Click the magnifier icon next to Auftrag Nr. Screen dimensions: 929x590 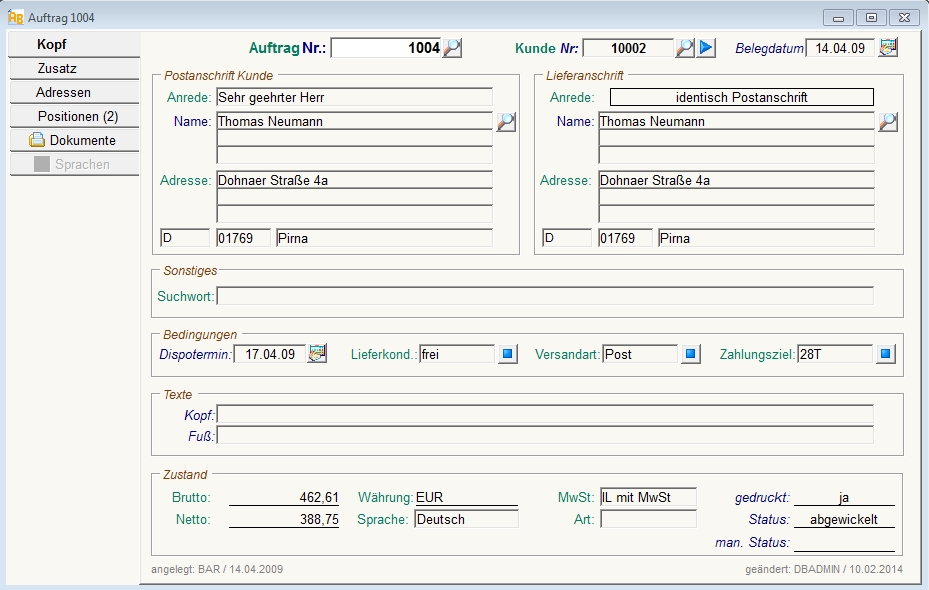point(453,48)
